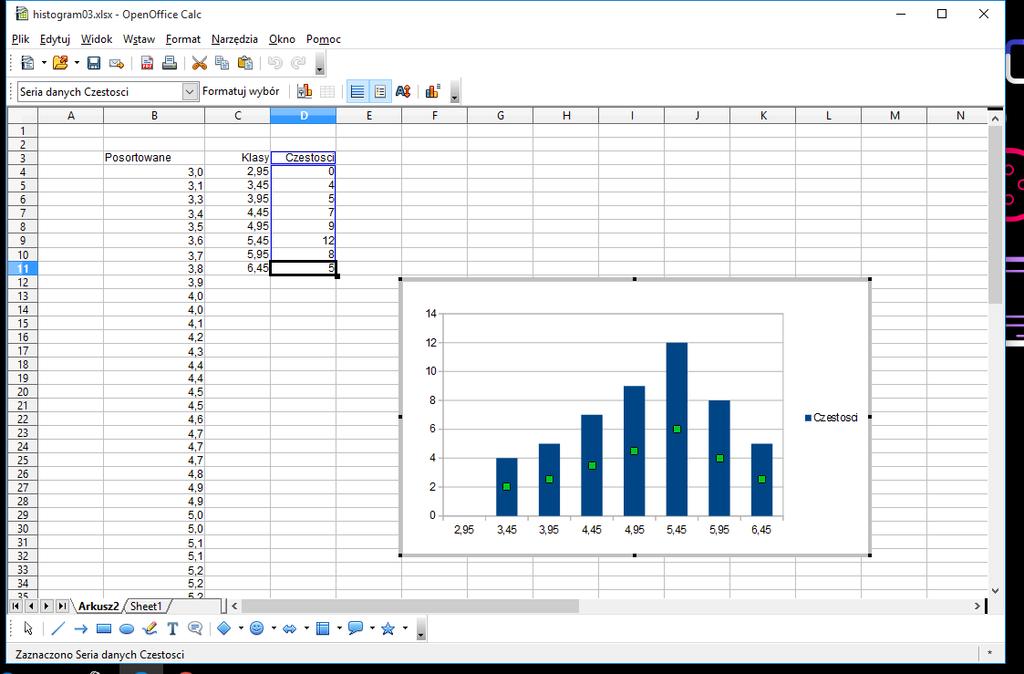Select the Block Arrows tool
Screen dimensions: 1024x674
point(290,628)
